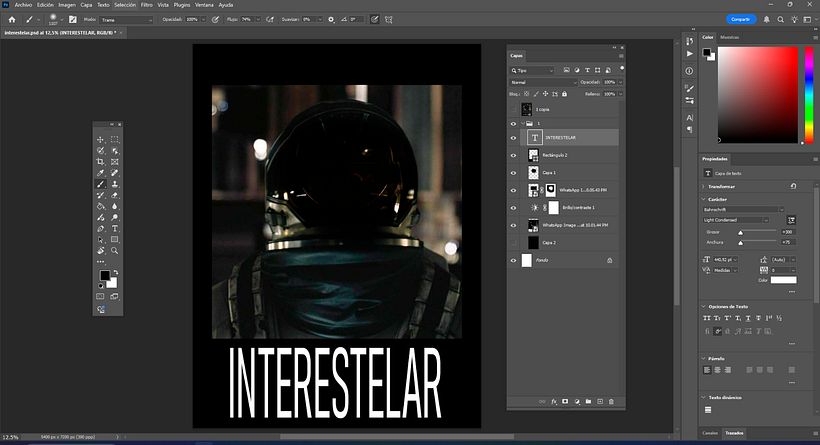
Task: Select the Frame tool
Action: (x=115, y=162)
